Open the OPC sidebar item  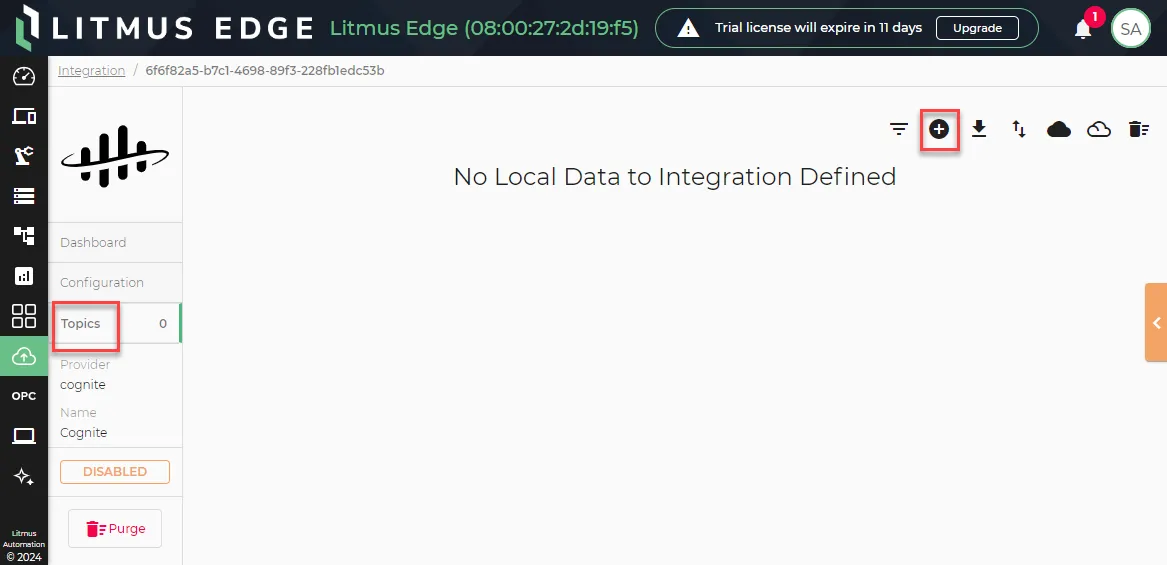24,396
